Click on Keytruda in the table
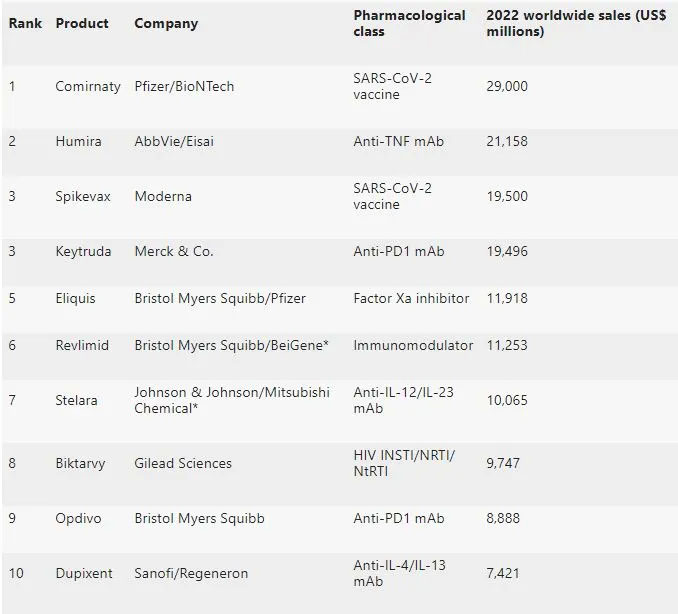Screen dimensions: 678x614 (83, 251)
